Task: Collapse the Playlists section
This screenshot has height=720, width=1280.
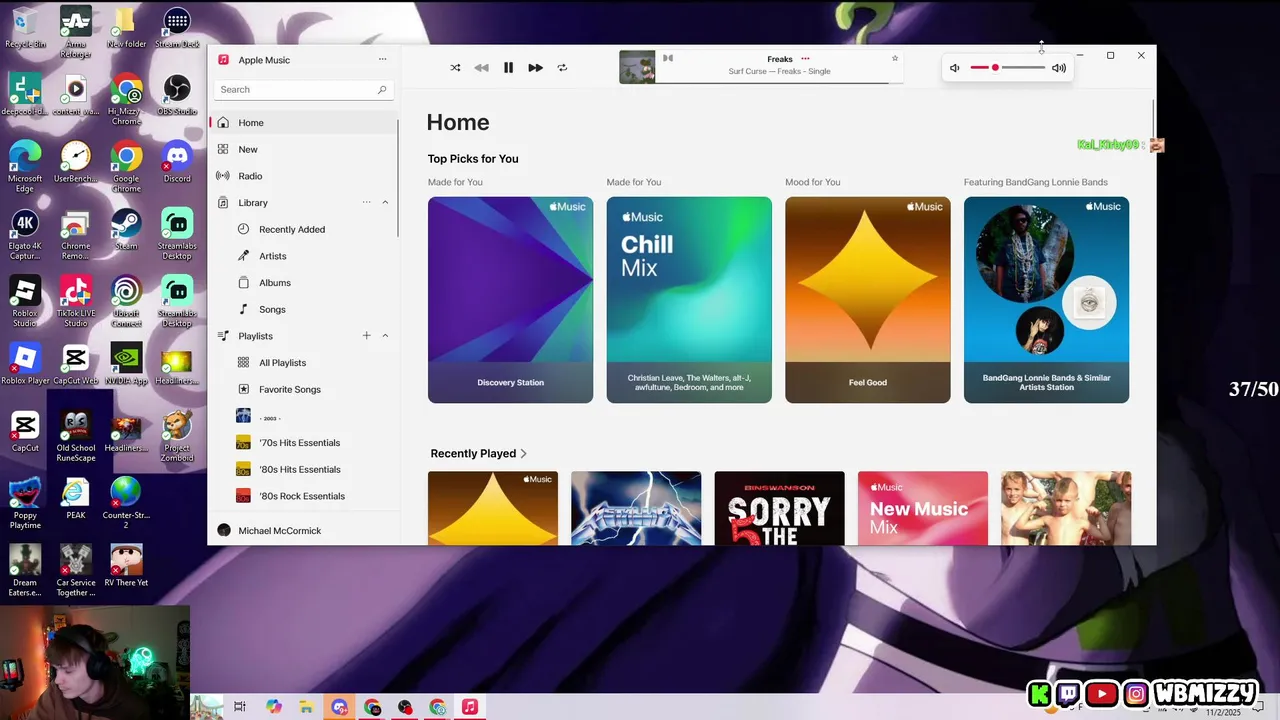Action: tap(385, 336)
